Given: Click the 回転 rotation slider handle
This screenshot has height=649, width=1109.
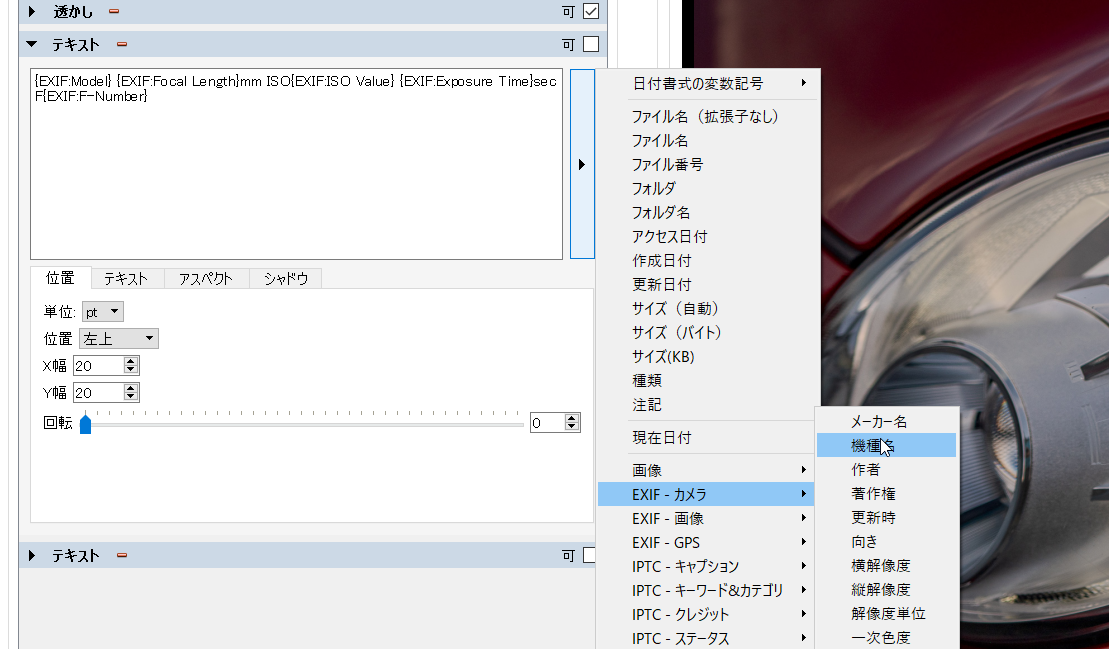Looking at the screenshot, I should pos(86,423).
